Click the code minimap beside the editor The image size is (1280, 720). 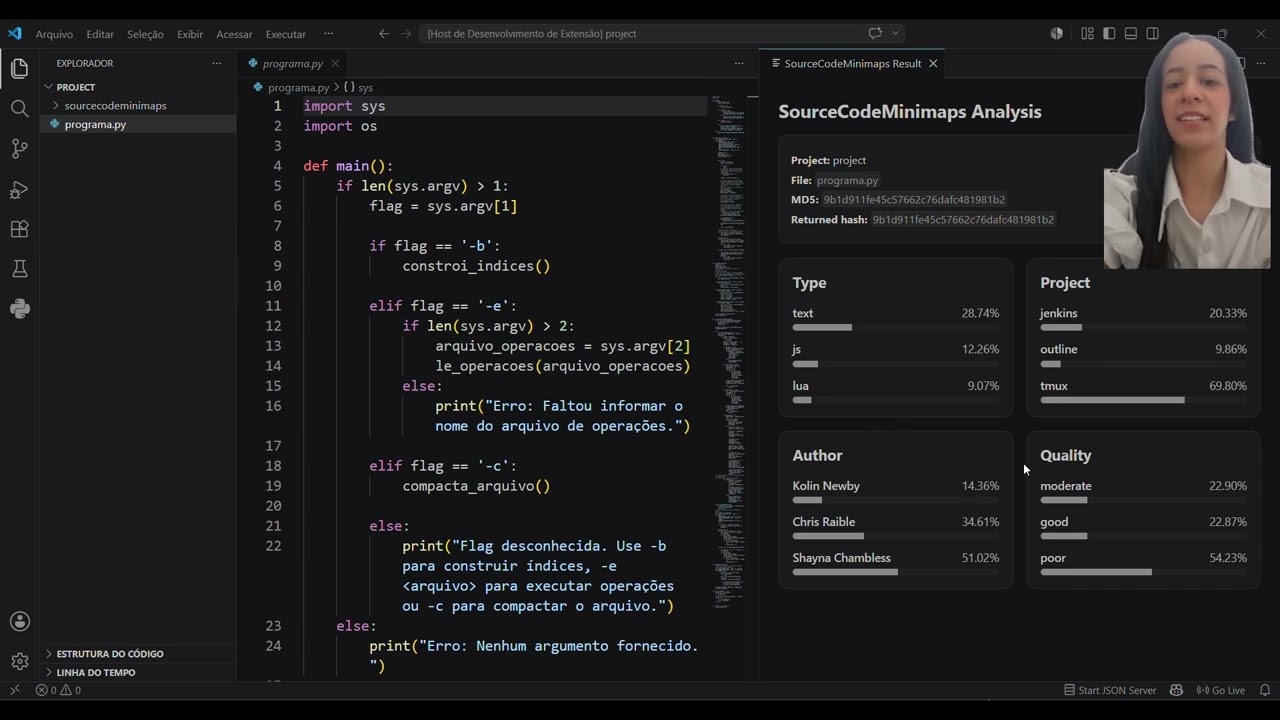tap(728, 350)
